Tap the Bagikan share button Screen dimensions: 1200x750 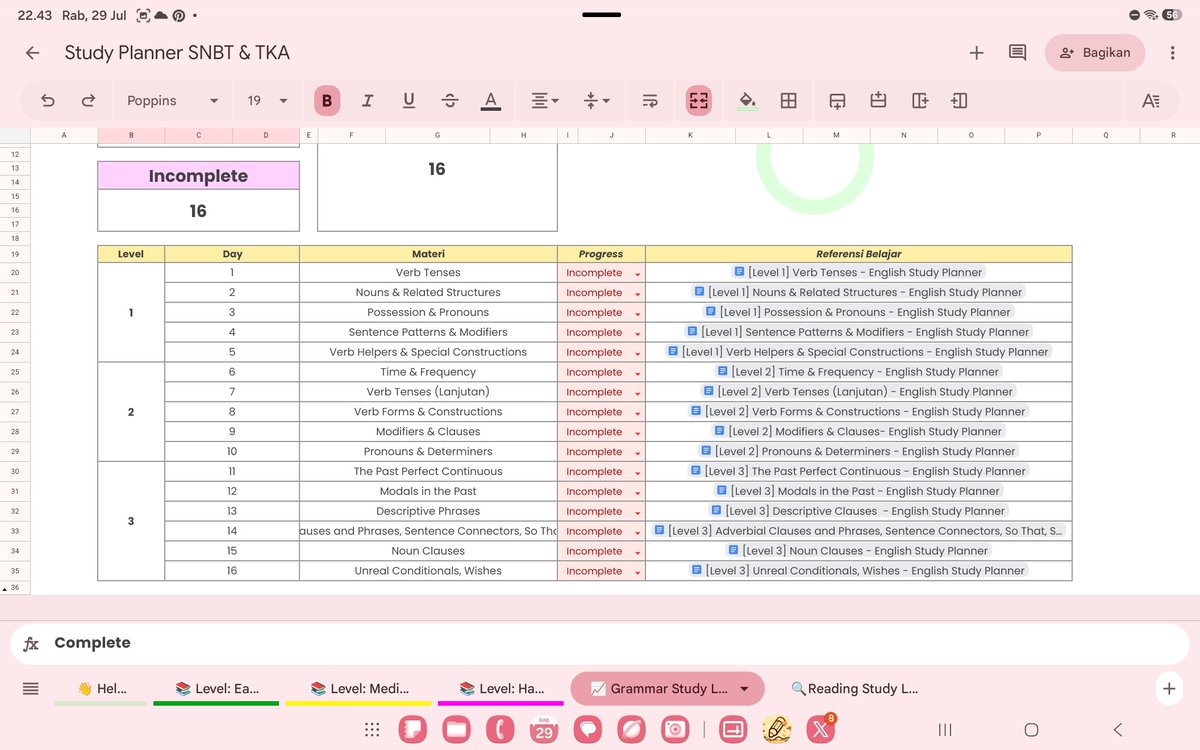pyautogui.click(x=1095, y=53)
